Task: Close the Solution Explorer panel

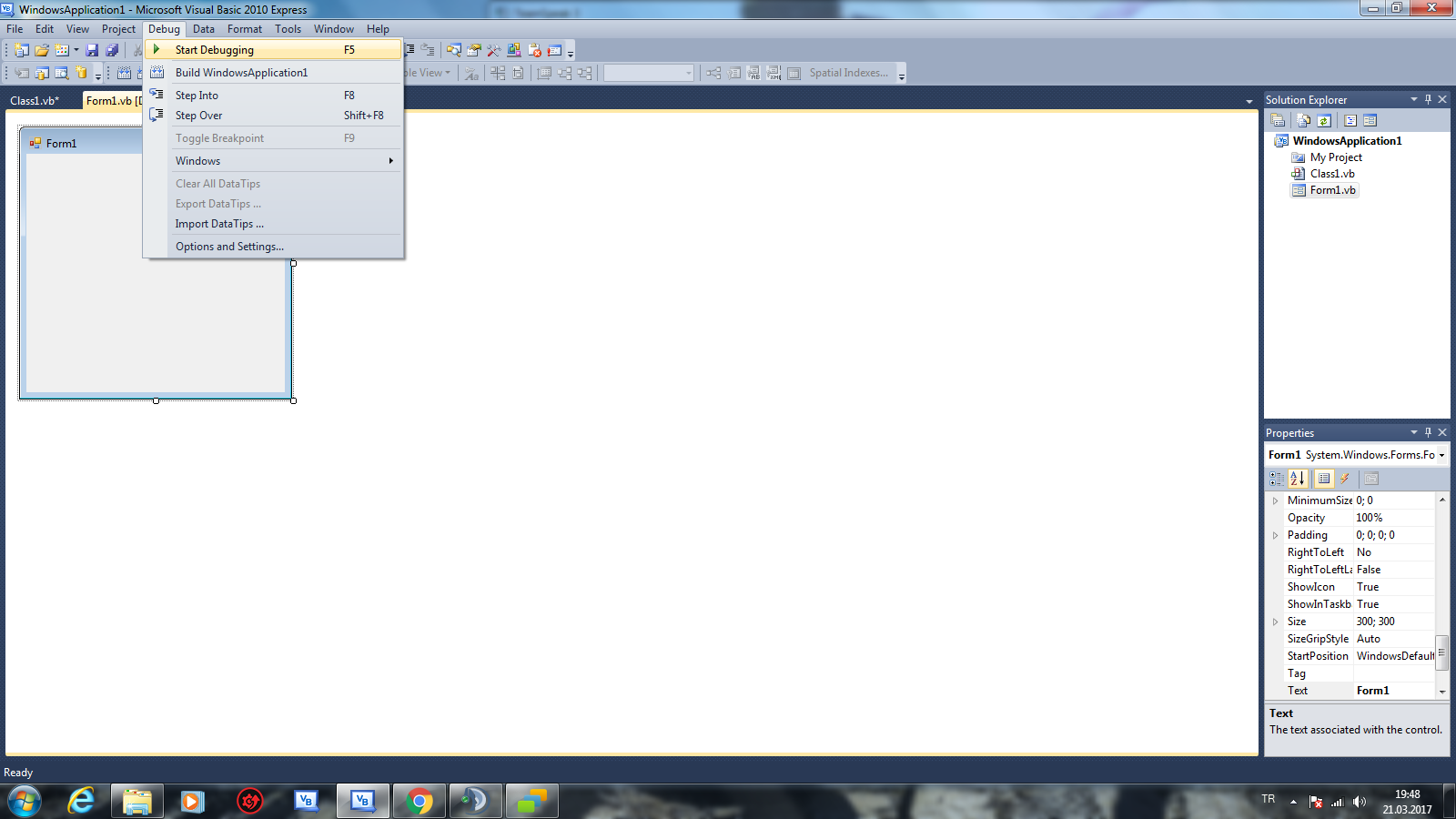Action: coord(1442,99)
